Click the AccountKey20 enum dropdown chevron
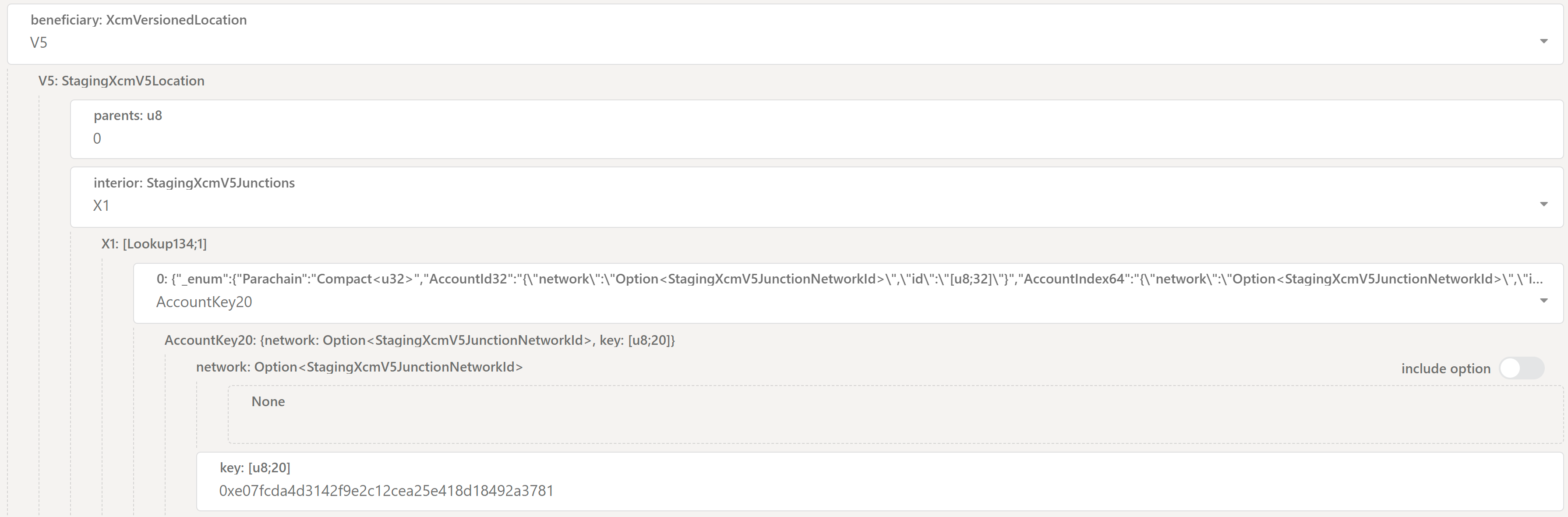 coord(1543,300)
